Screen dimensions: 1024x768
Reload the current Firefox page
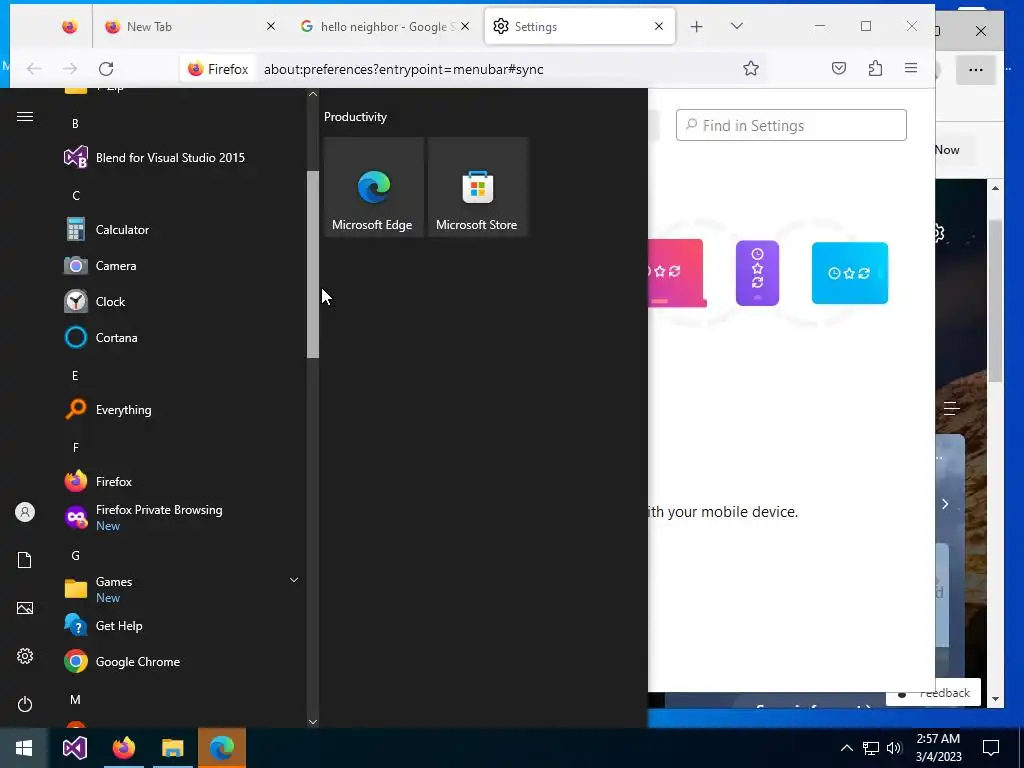pos(106,69)
